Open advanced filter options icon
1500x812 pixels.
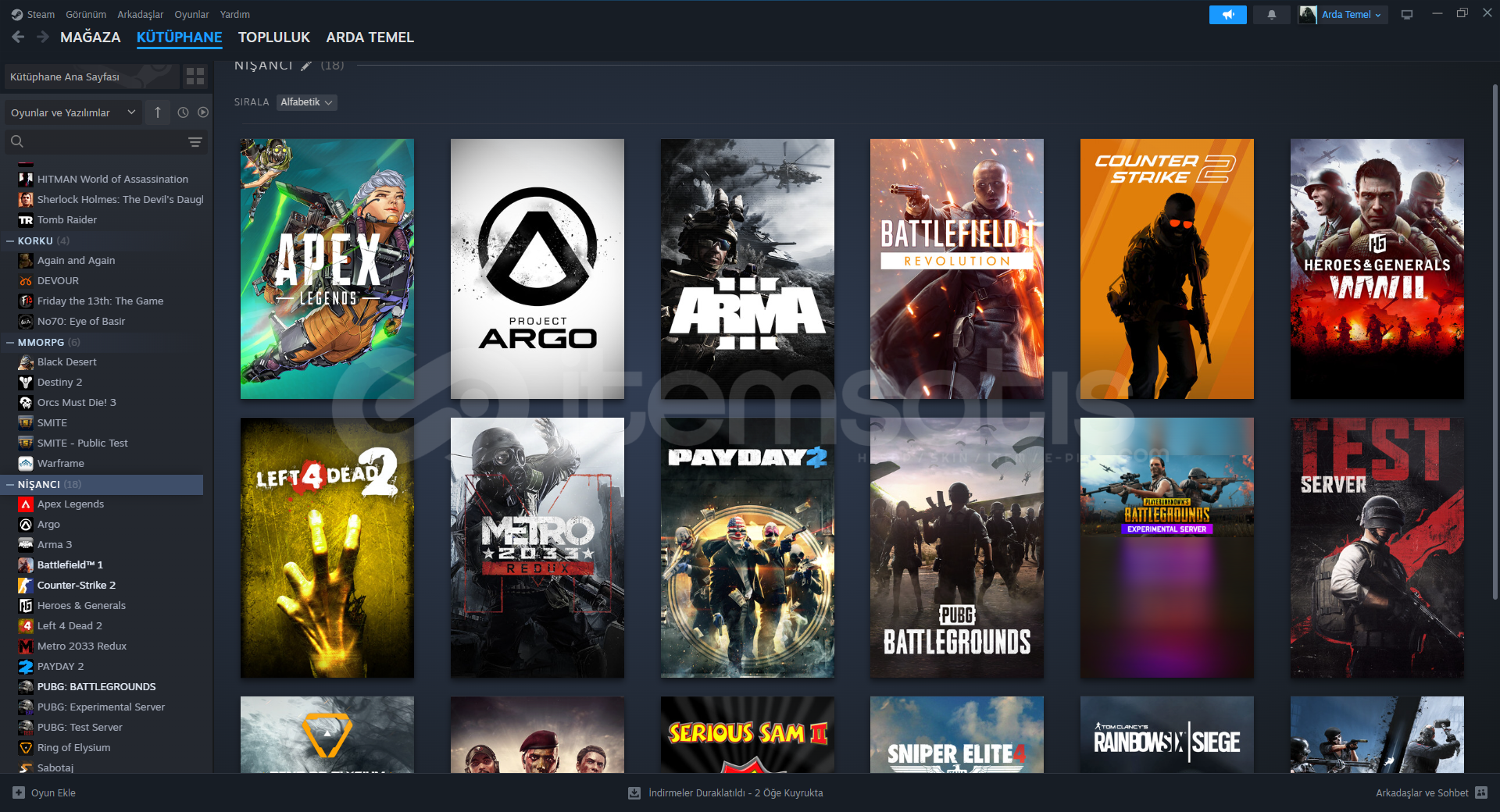(x=195, y=142)
